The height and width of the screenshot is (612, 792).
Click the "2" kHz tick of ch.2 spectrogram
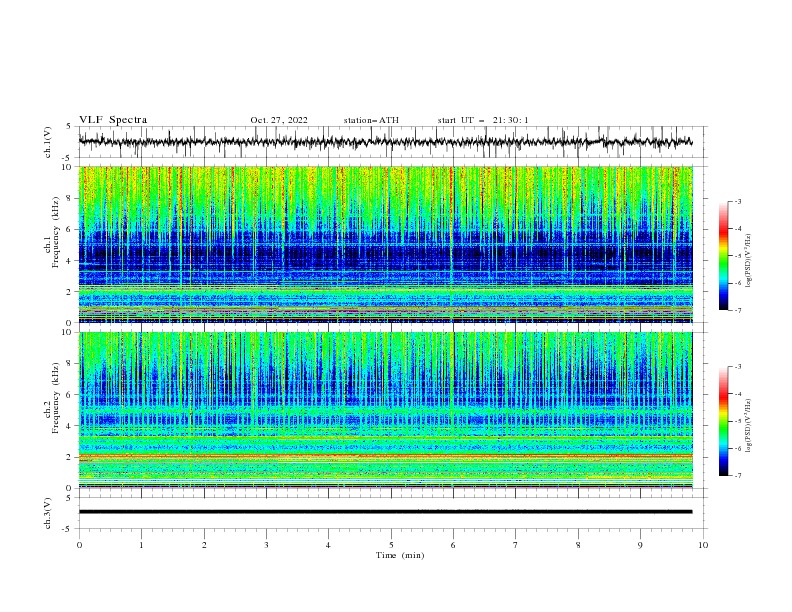tap(70, 457)
